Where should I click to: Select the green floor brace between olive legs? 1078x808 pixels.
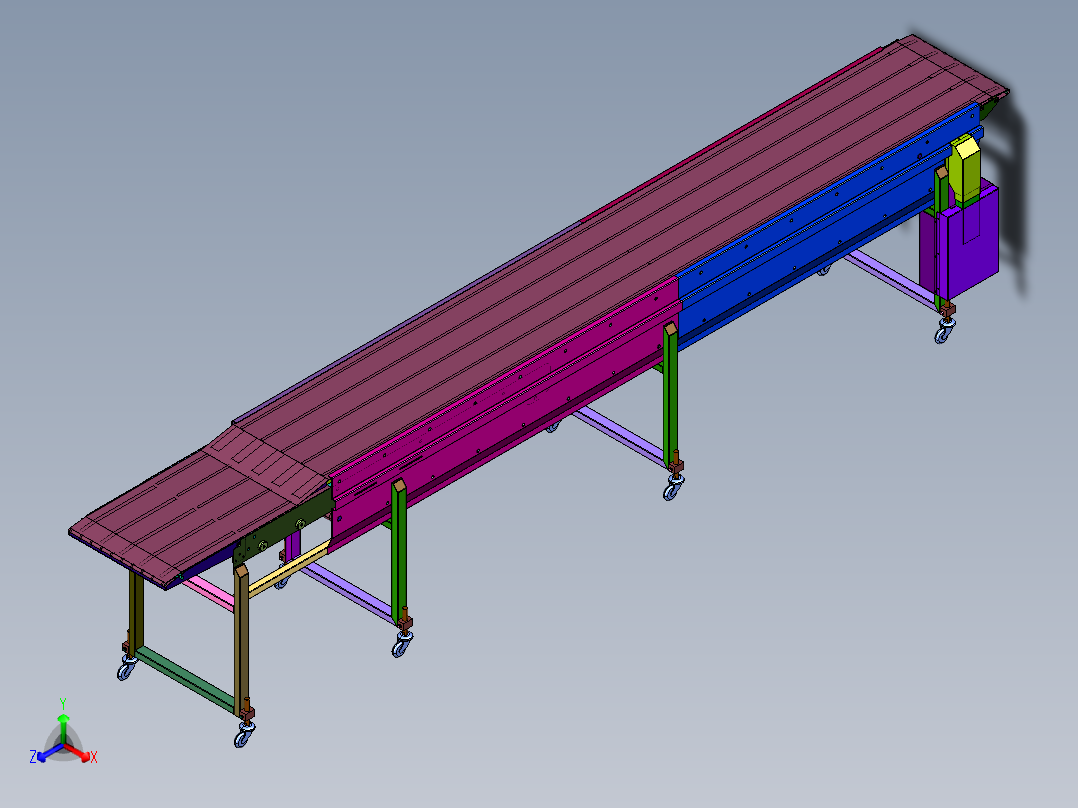coord(185,678)
